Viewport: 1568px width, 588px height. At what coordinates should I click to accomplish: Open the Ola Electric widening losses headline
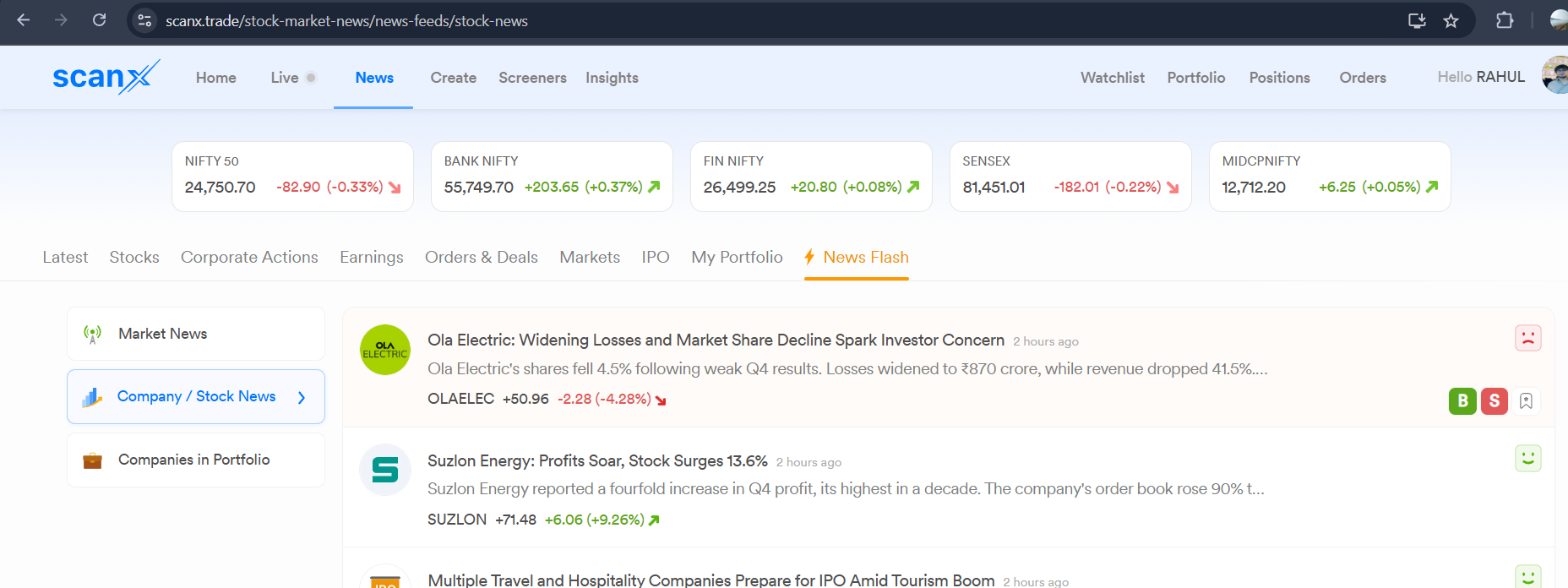716,340
